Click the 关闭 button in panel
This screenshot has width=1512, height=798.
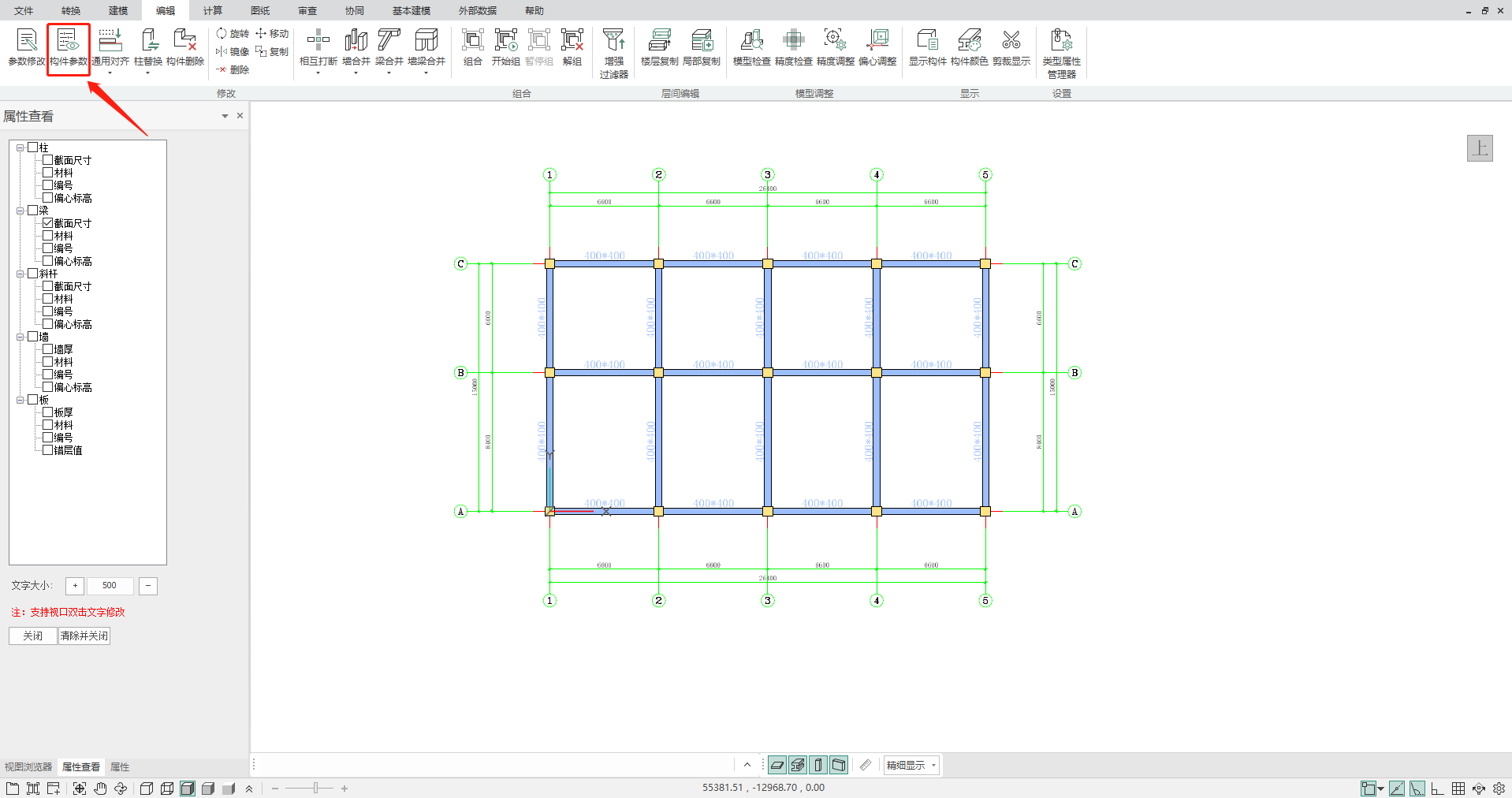(33, 636)
